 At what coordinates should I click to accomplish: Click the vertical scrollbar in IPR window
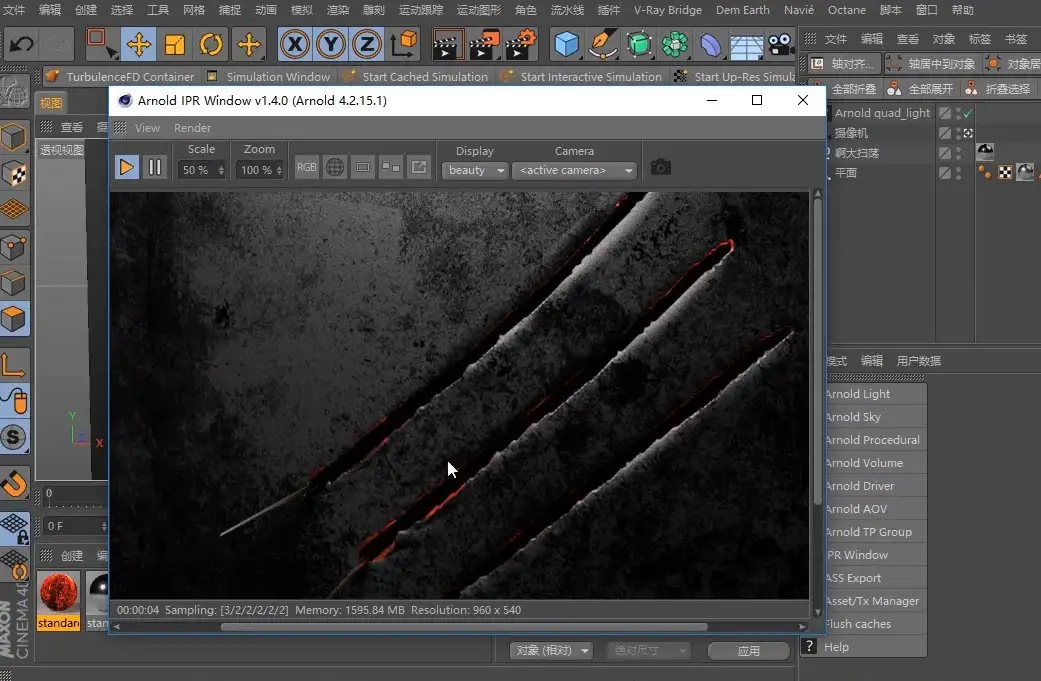(817, 352)
